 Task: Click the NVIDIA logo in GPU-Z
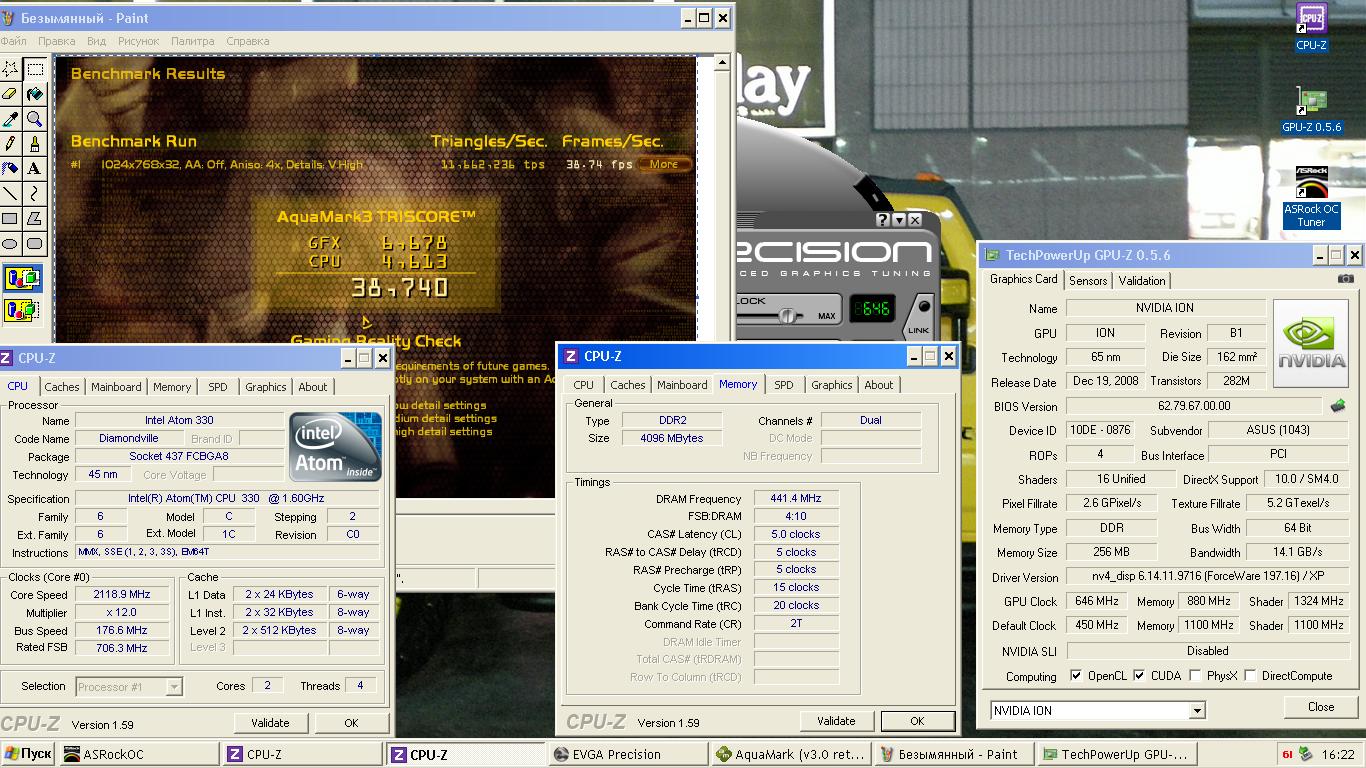(x=1310, y=343)
